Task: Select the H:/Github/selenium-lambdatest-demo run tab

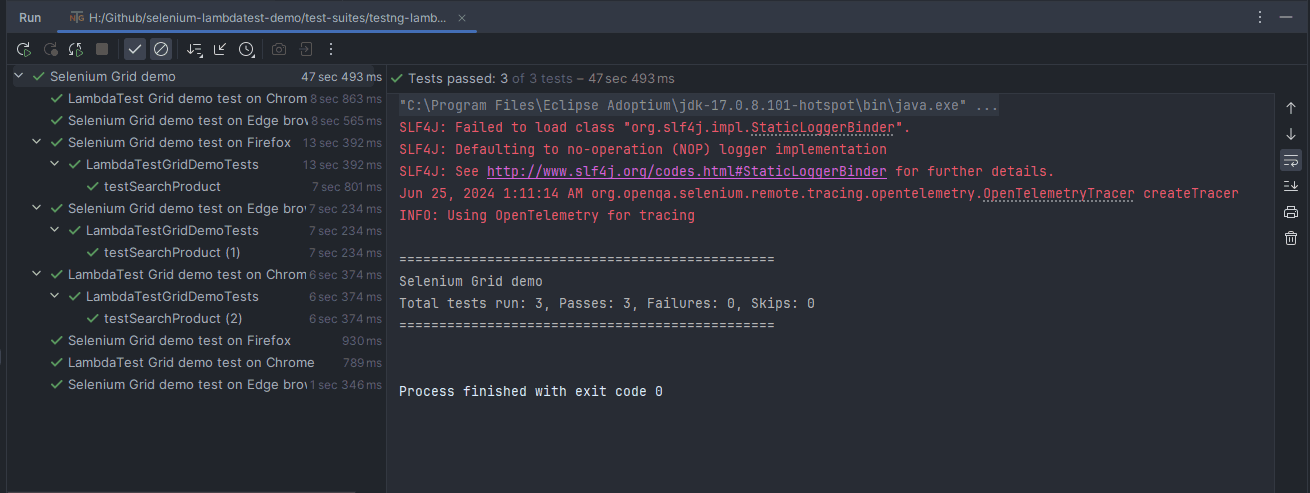Action: 268,17
